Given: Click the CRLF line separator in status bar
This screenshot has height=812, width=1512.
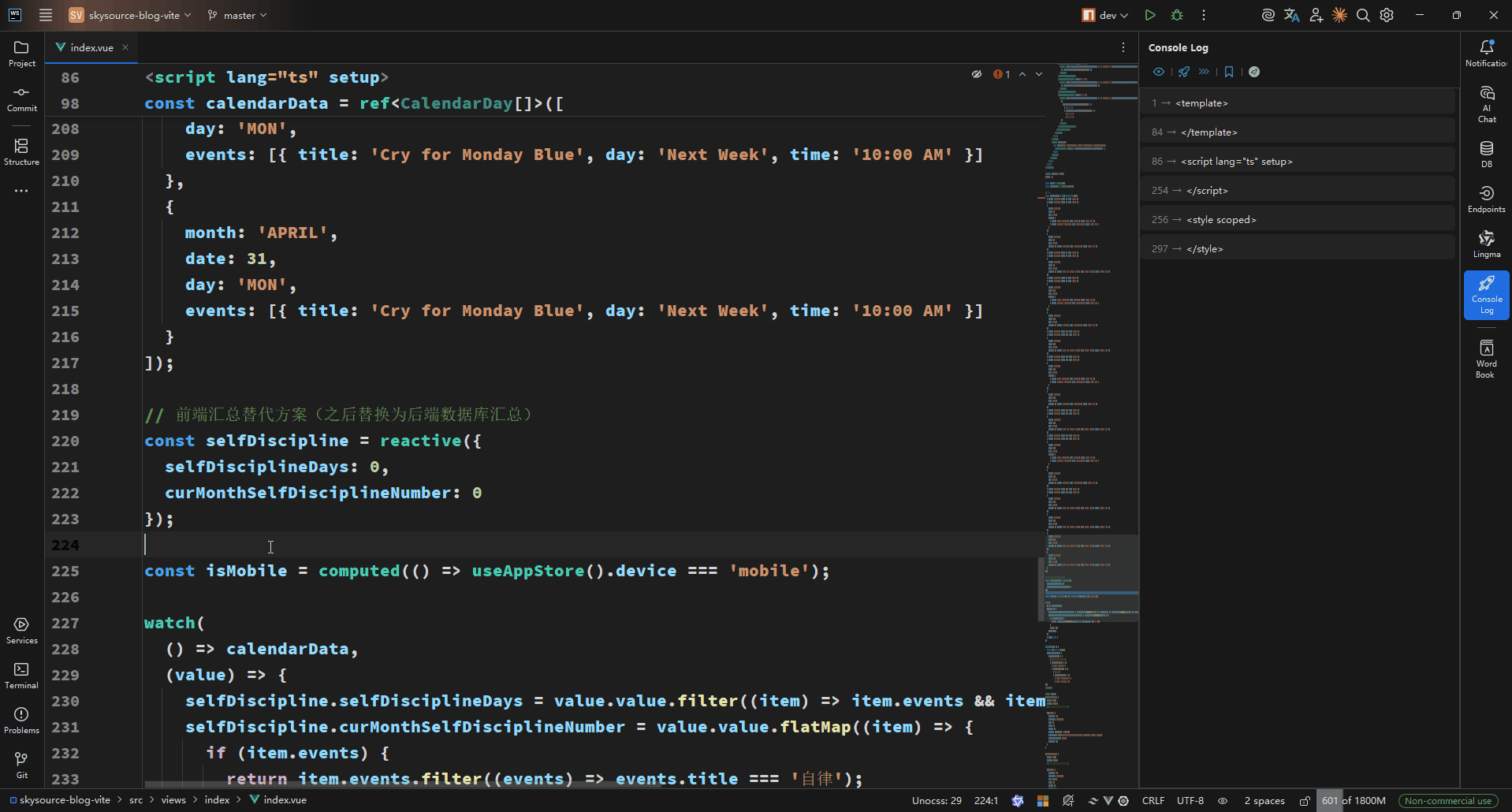Looking at the screenshot, I should [x=1153, y=800].
